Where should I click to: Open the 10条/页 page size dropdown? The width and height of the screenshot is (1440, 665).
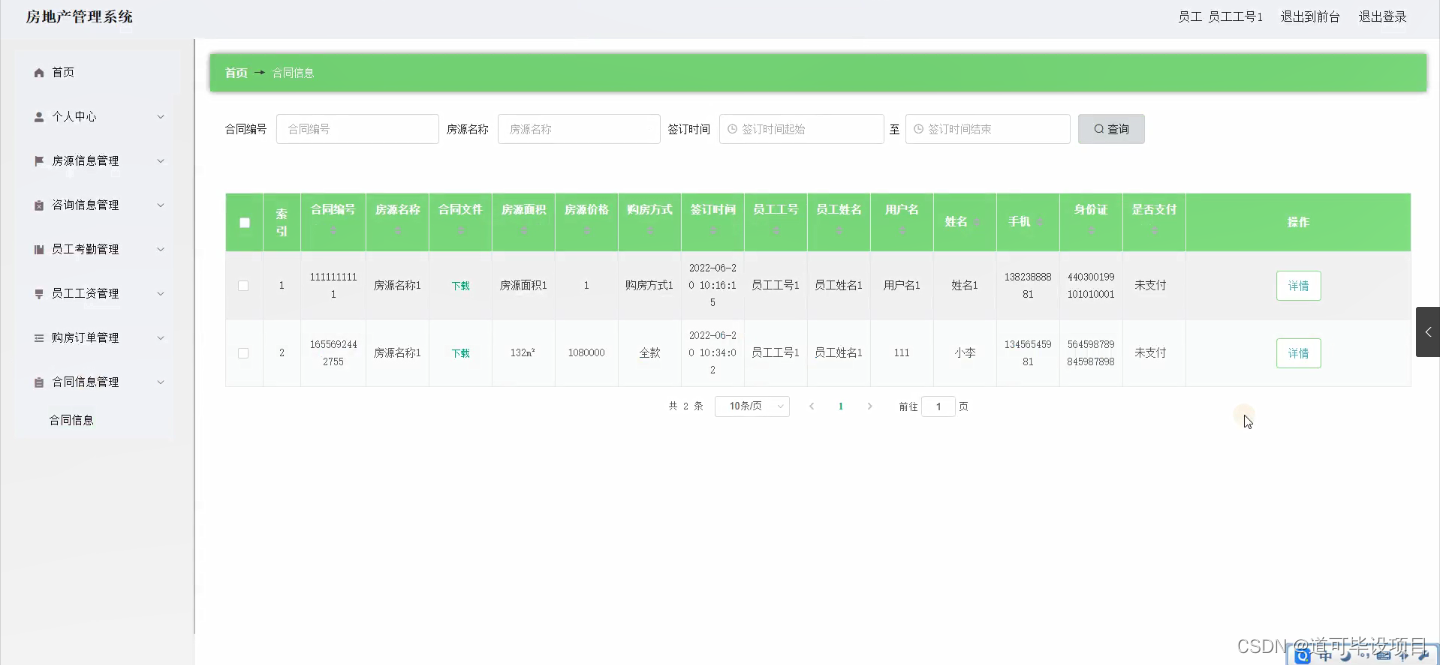pyautogui.click(x=751, y=406)
